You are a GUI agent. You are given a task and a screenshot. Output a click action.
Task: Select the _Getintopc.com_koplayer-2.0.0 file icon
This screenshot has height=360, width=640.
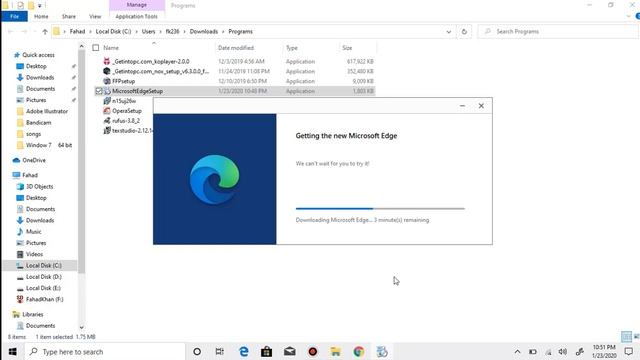click(107, 61)
